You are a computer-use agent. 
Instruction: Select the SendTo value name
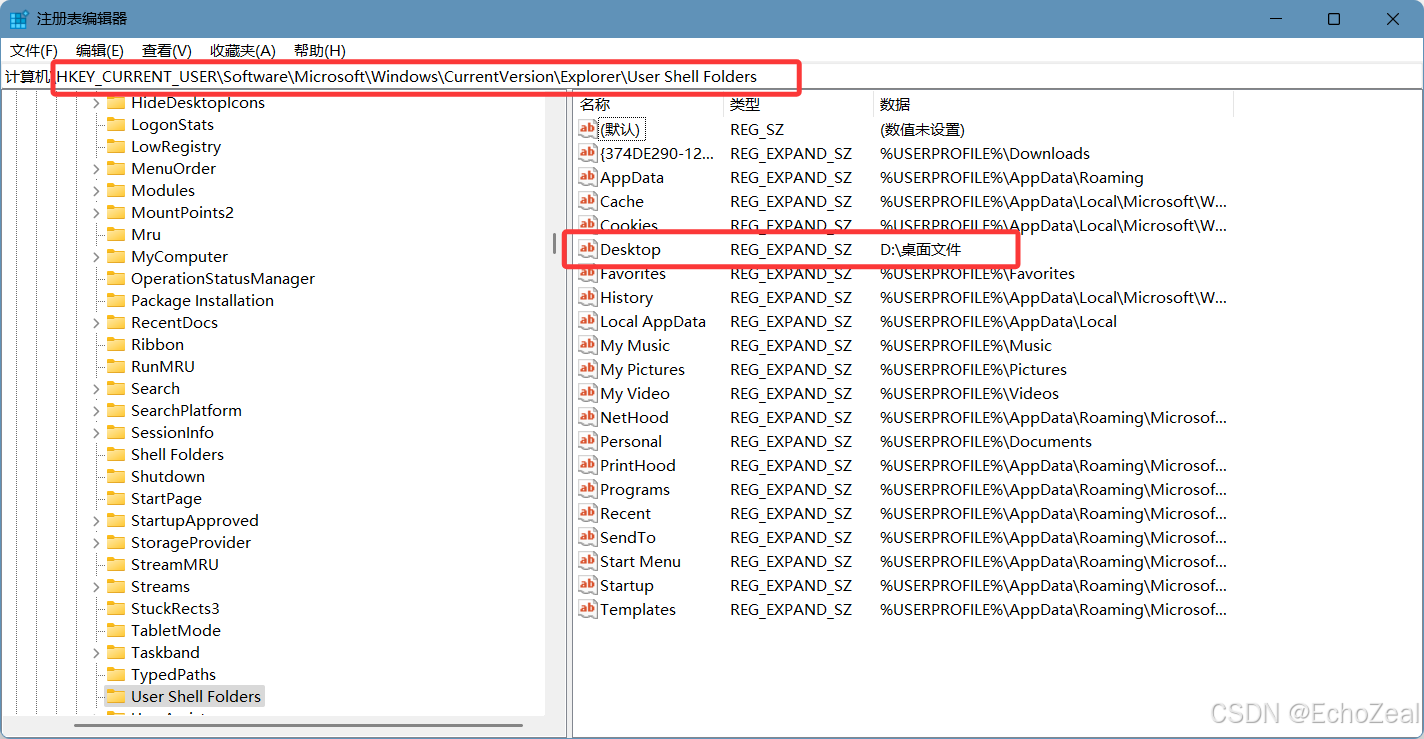[x=628, y=537]
